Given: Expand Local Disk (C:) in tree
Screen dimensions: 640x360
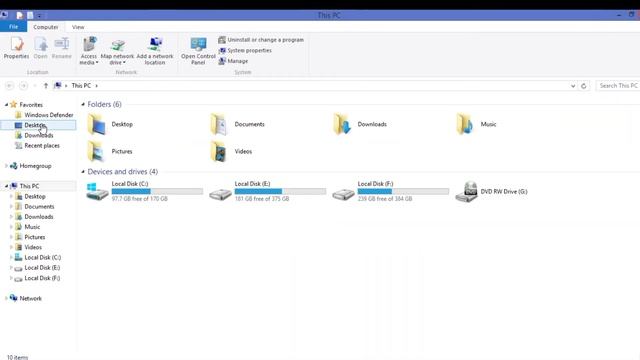Looking at the screenshot, I should [11, 258].
